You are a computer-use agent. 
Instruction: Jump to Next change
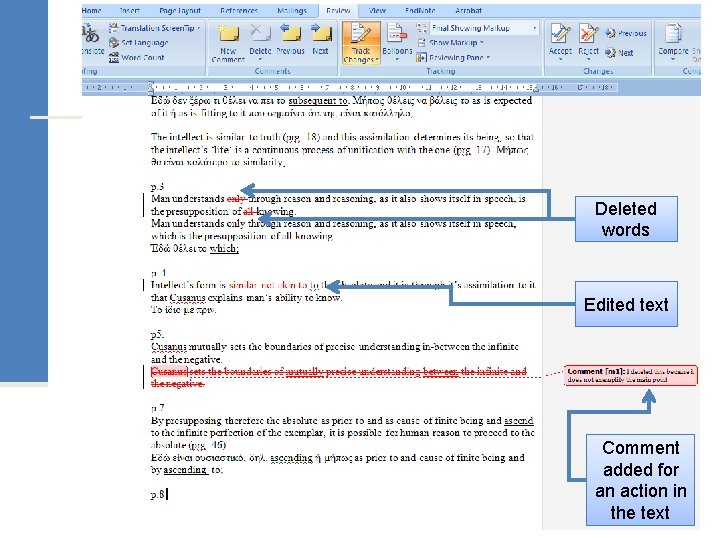pyautogui.click(x=619, y=53)
